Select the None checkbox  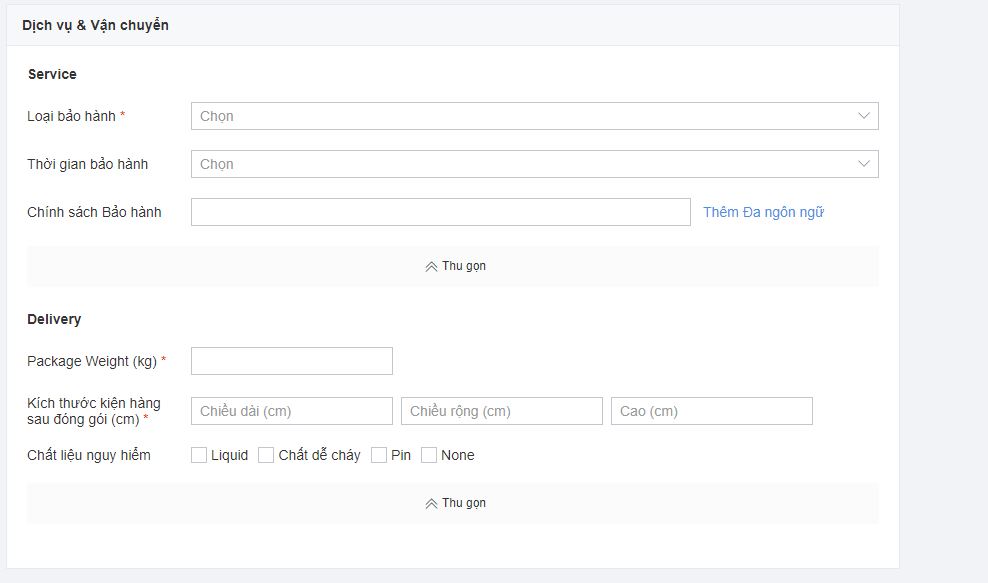(x=429, y=455)
